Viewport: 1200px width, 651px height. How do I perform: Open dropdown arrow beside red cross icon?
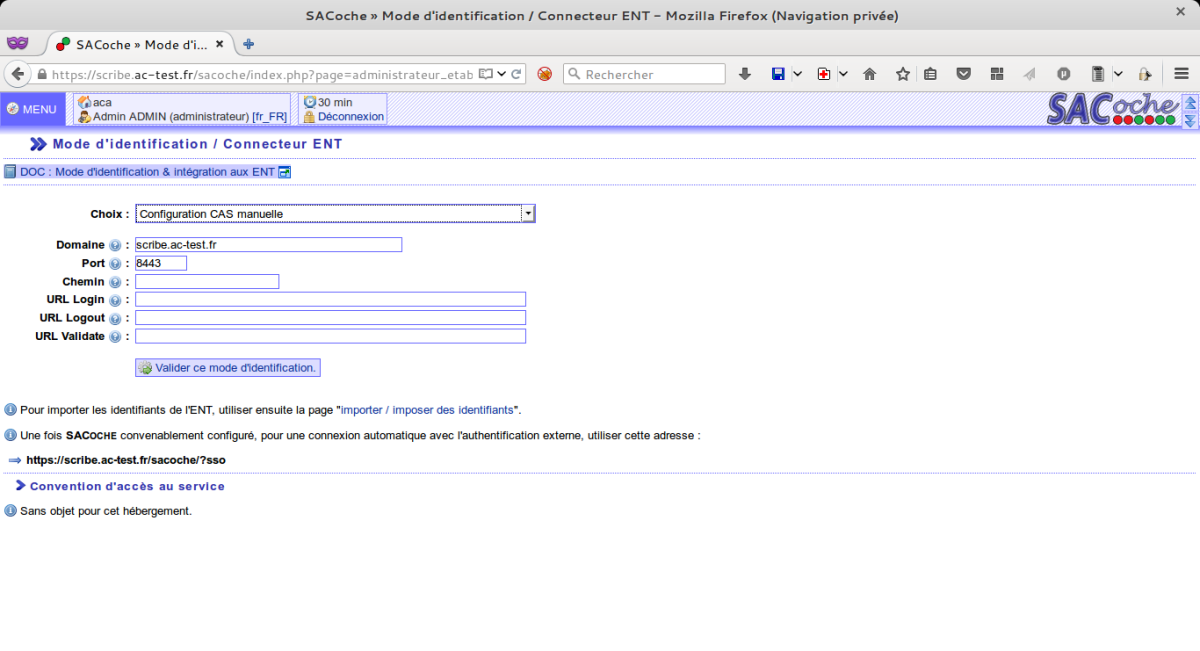click(843, 74)
